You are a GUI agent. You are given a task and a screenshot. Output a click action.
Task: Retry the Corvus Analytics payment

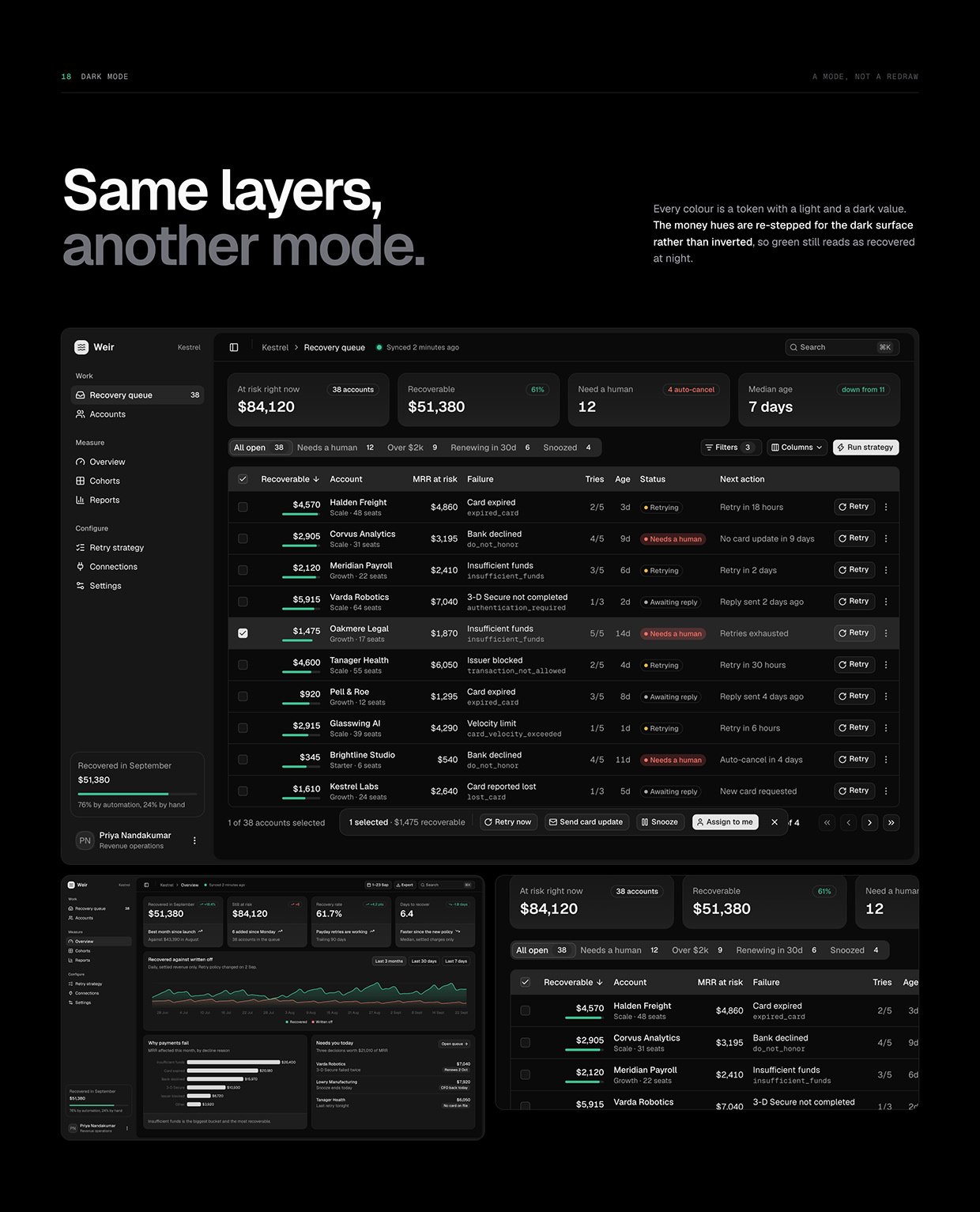tap(854, 538)
